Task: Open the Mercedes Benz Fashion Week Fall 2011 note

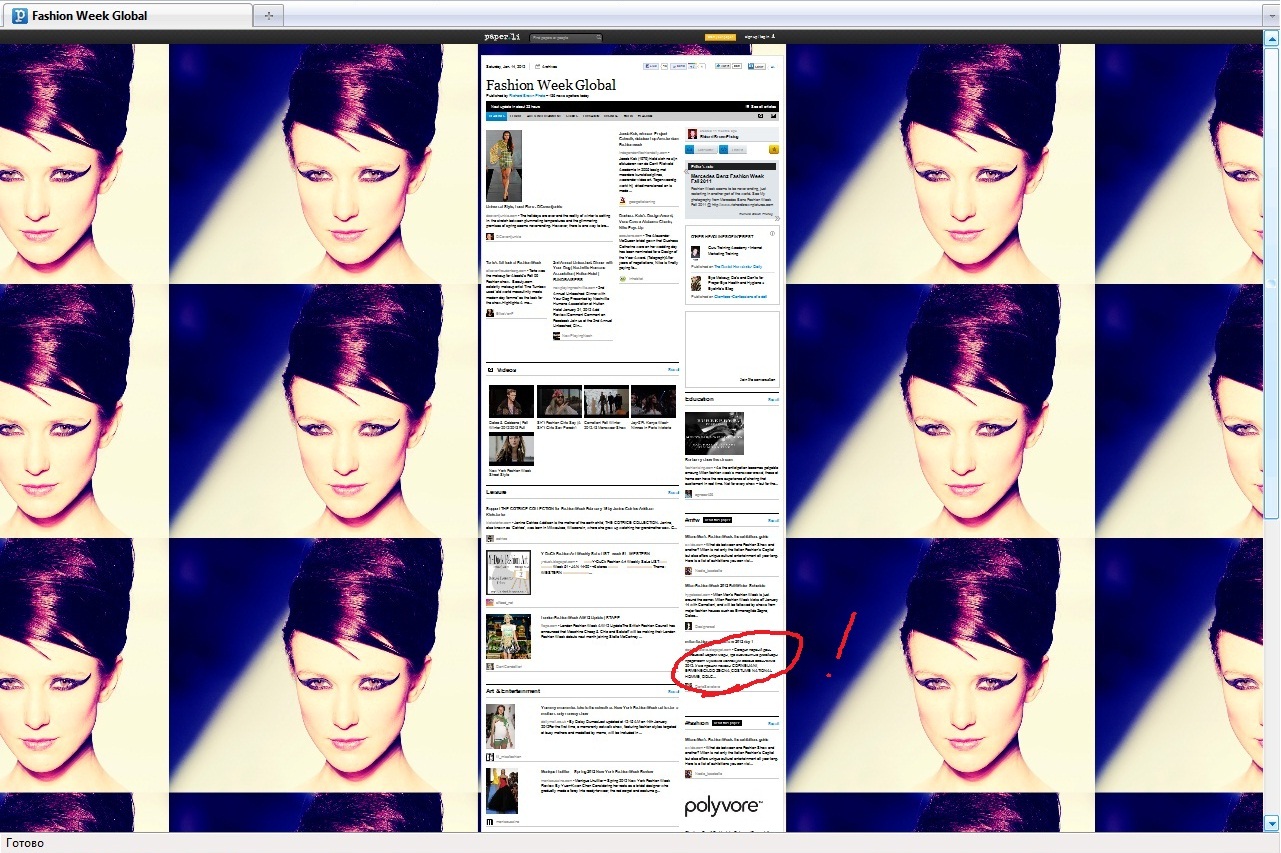Action: 727,179
